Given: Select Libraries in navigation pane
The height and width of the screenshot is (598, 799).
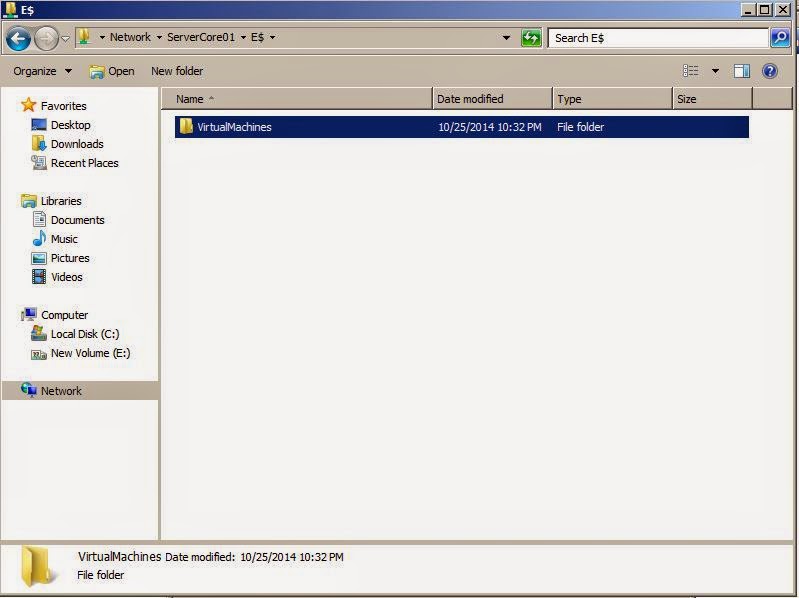Looking at the screenshot, I should point(61,201).
